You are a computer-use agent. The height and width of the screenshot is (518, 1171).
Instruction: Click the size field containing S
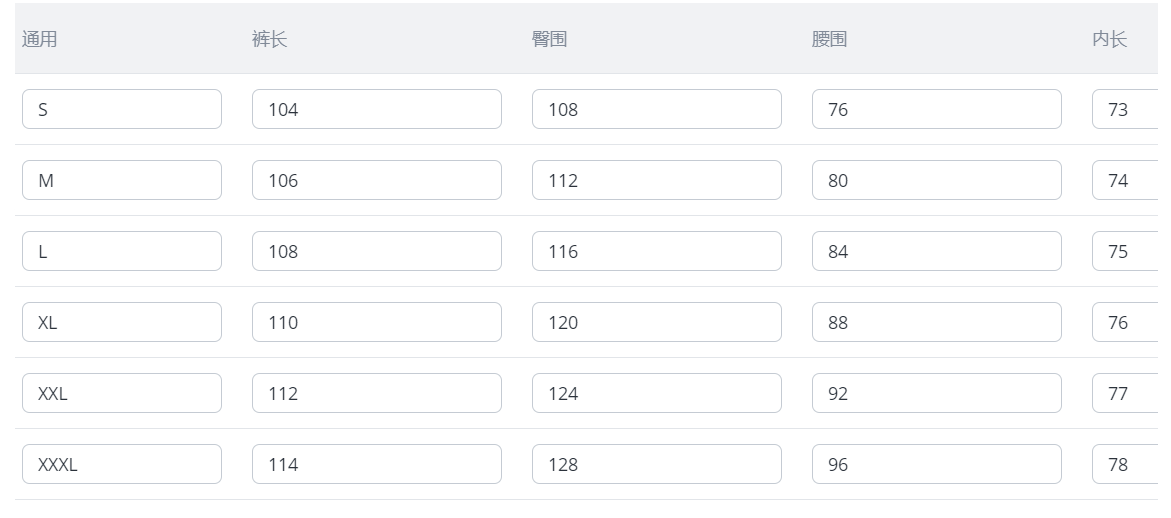pos(122,109)
